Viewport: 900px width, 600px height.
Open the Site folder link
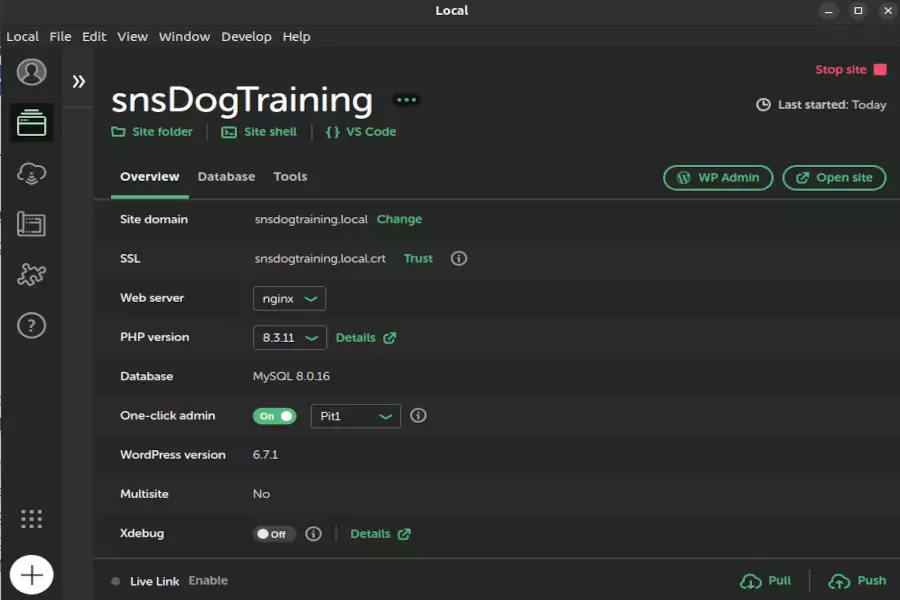[x=152, y=132]
